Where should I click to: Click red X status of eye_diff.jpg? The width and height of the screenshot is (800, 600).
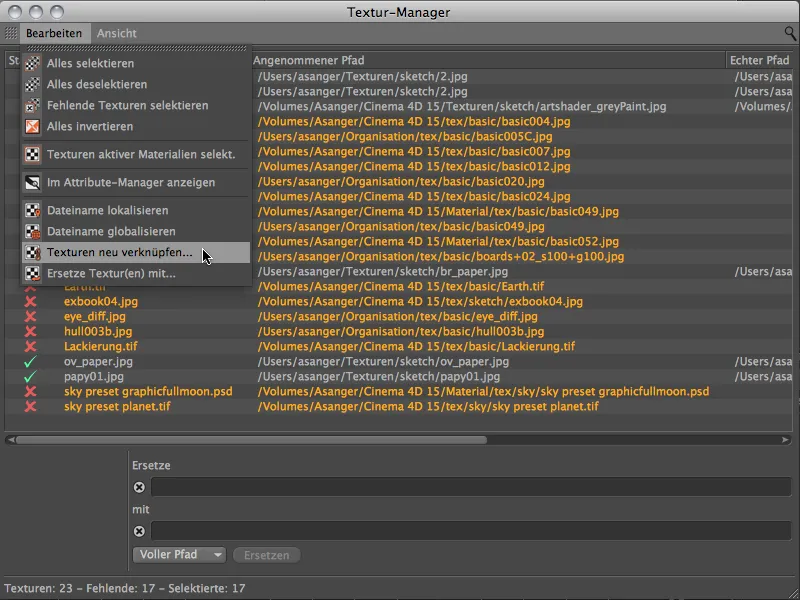click(31, 316)
